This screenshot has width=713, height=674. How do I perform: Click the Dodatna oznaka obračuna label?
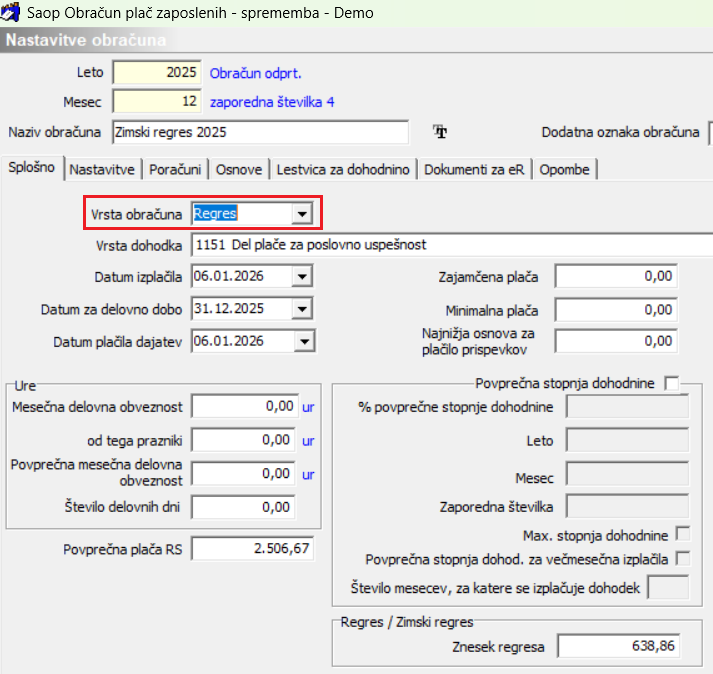[620, 132]
